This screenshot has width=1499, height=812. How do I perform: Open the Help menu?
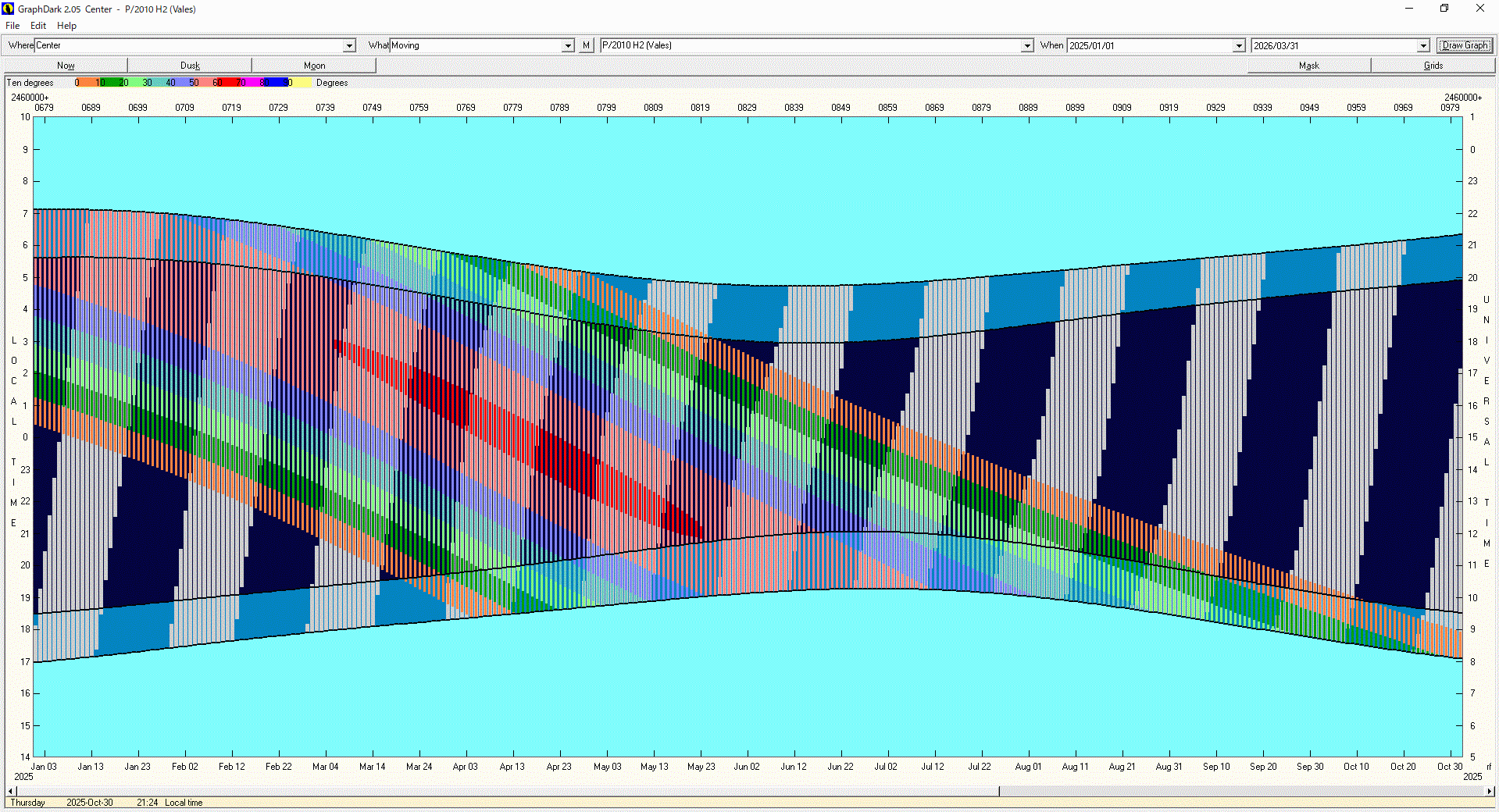click(66, 26)
